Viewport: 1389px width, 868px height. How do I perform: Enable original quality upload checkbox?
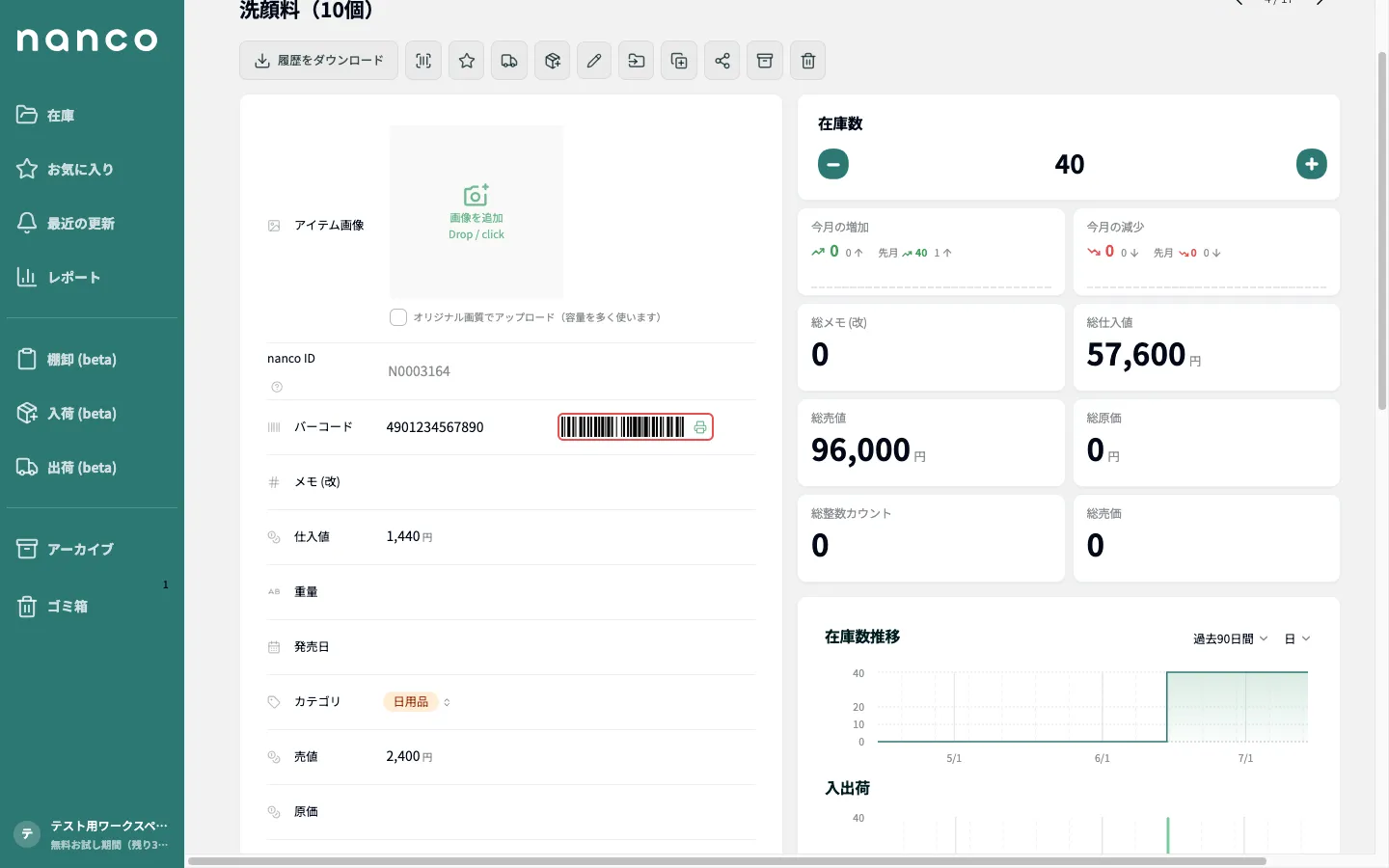[398, 317]
